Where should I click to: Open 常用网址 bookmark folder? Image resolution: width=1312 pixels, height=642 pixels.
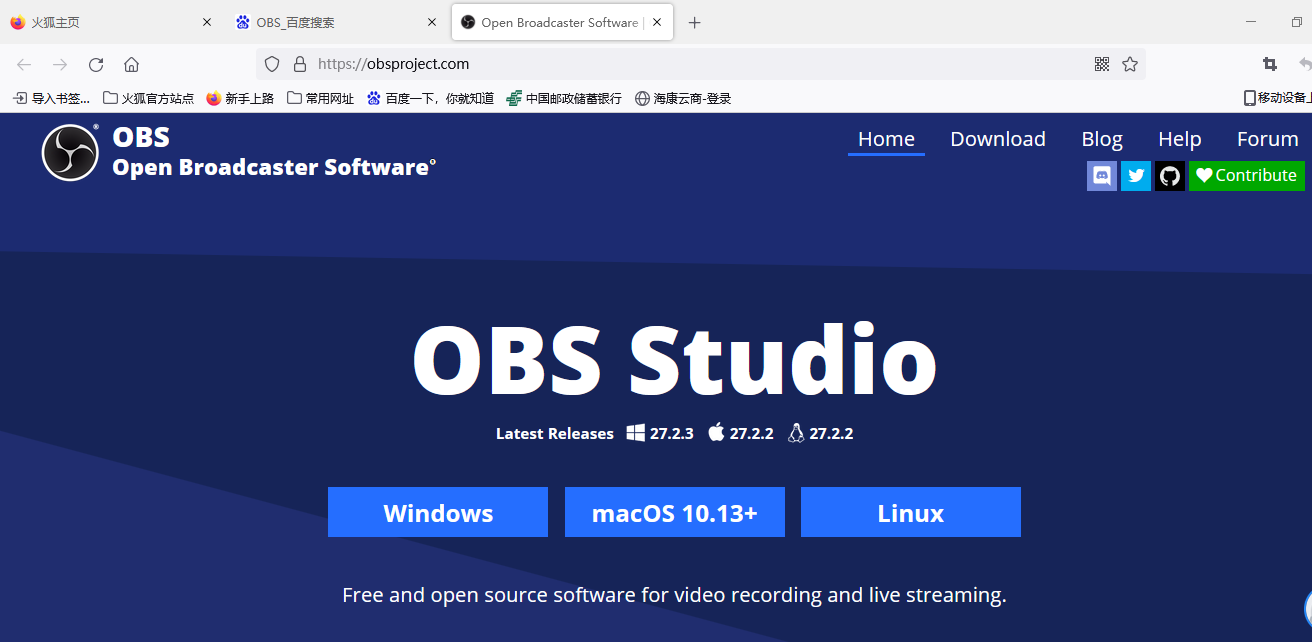320,98
